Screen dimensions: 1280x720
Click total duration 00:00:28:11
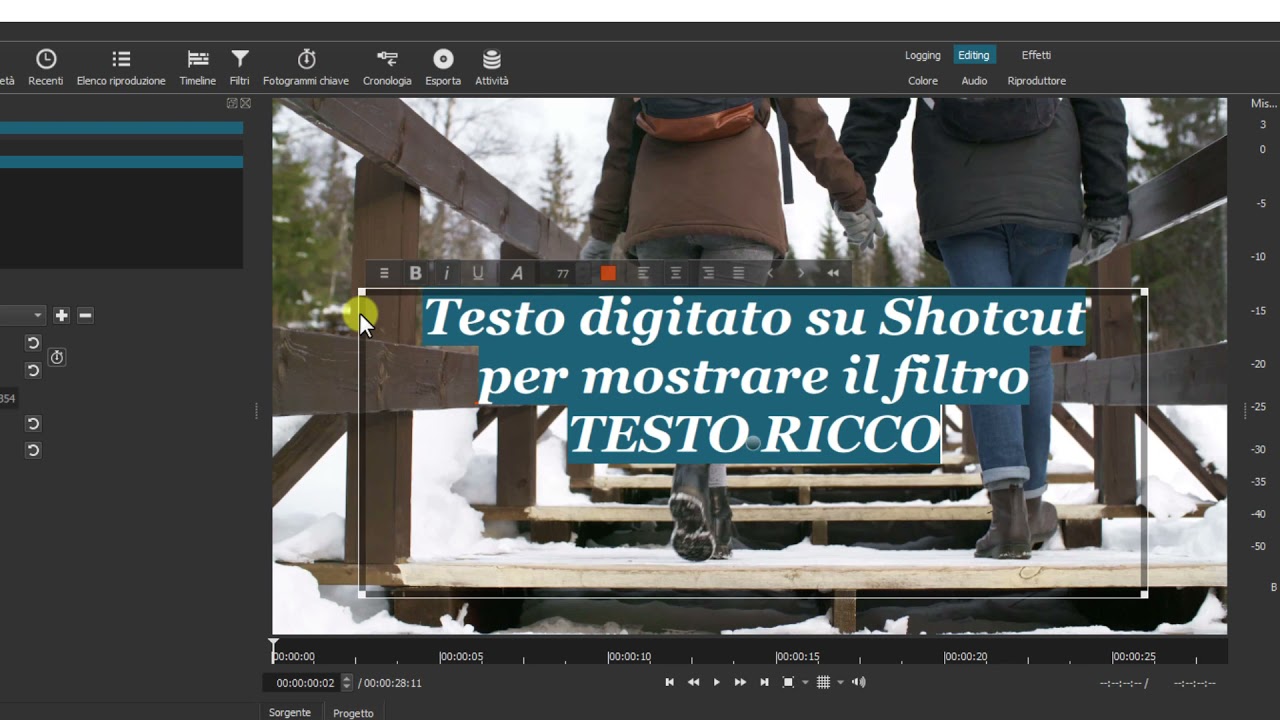[393, 683]
